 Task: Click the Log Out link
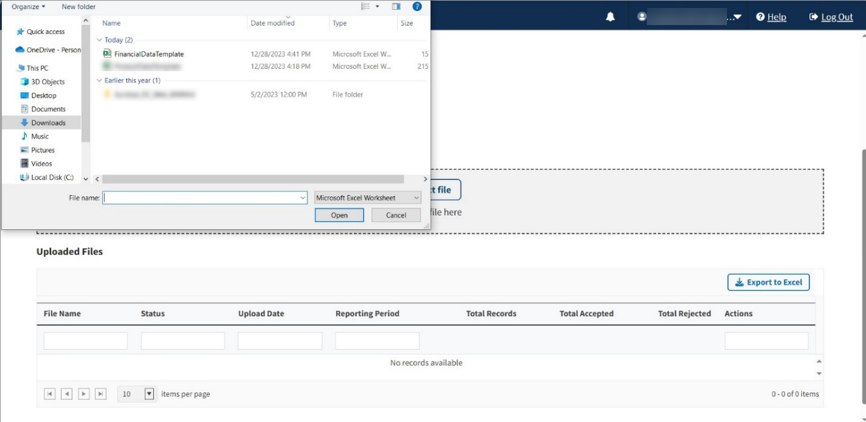coord(831,17)
